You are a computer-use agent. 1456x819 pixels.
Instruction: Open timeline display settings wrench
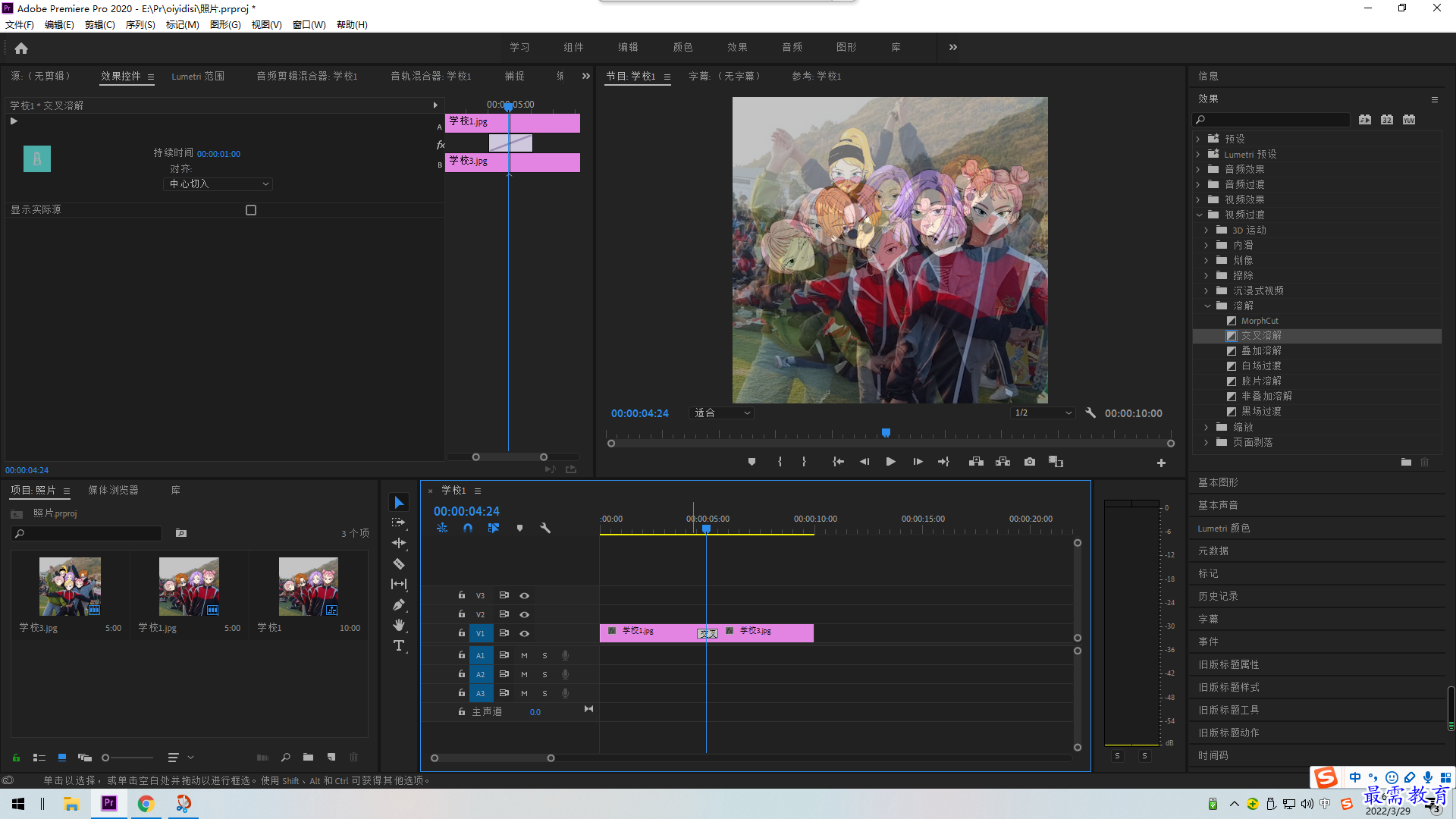coord(545,528)
